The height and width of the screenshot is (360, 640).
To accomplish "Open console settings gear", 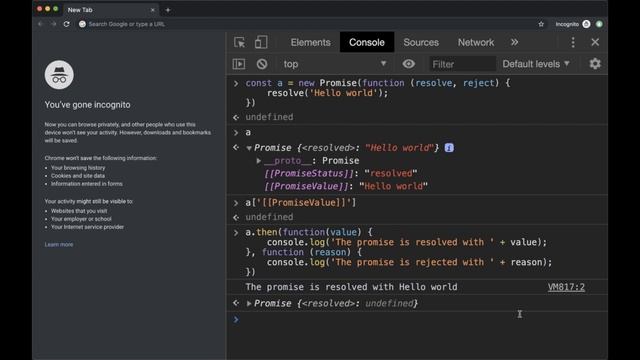I will point(595,64).
